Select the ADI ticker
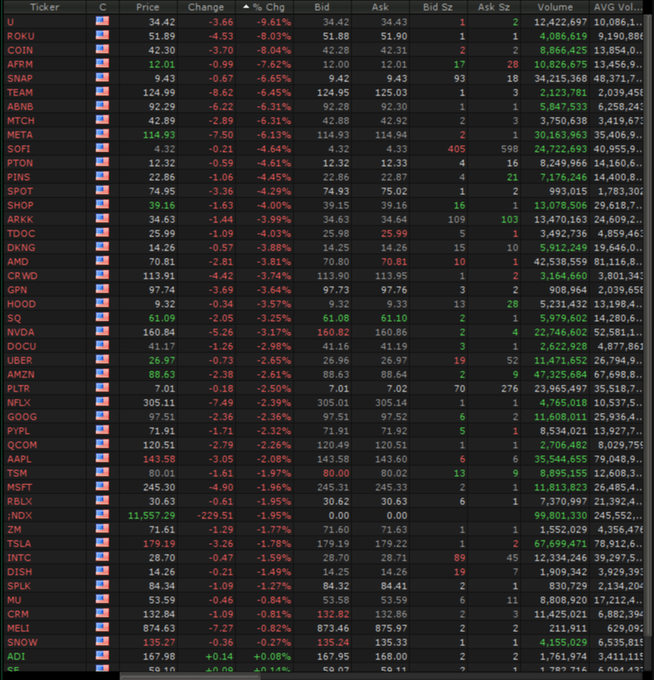654x680 pixels. (x=16, y=657)
